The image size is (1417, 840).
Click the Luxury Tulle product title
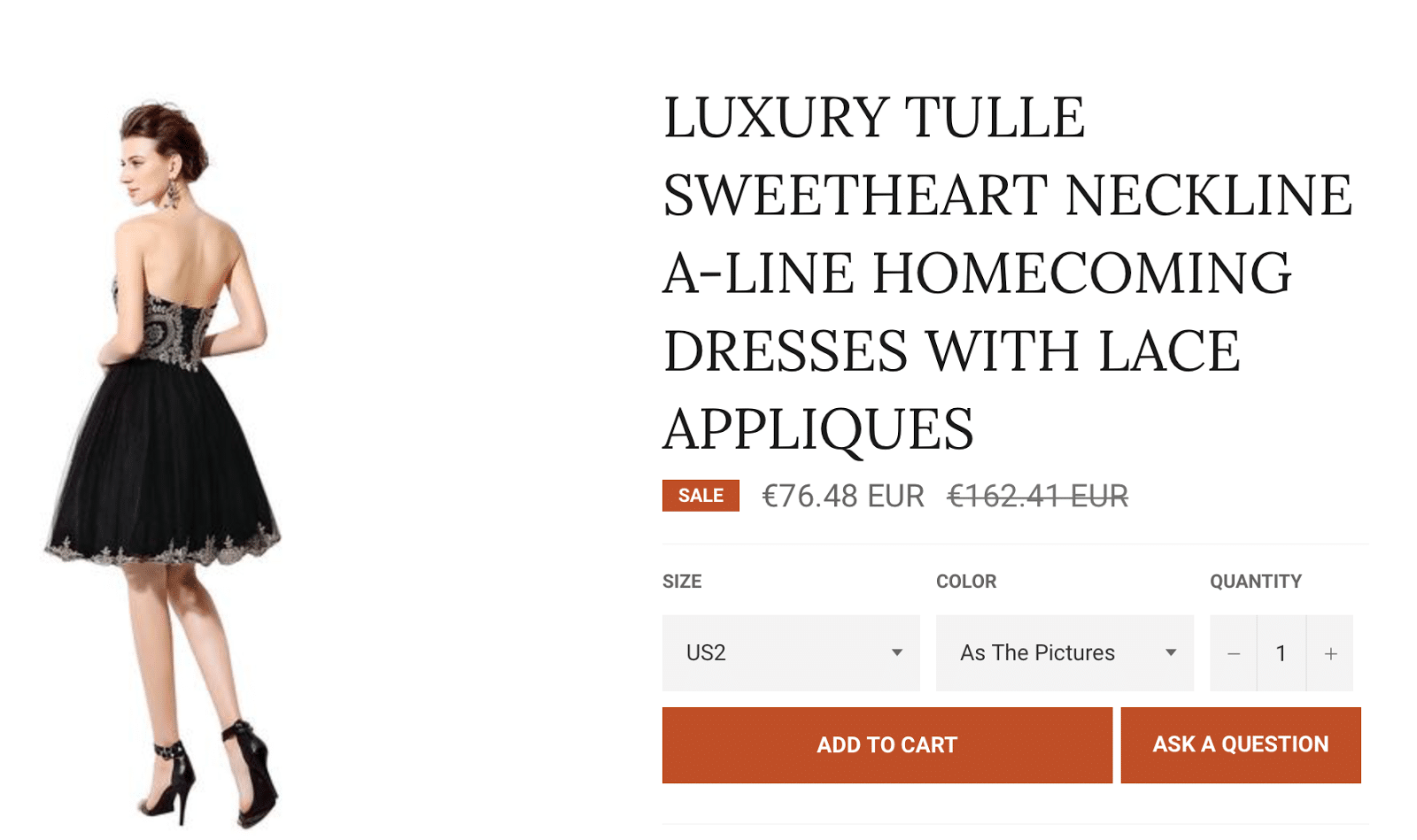click(x=1007, y=272)
